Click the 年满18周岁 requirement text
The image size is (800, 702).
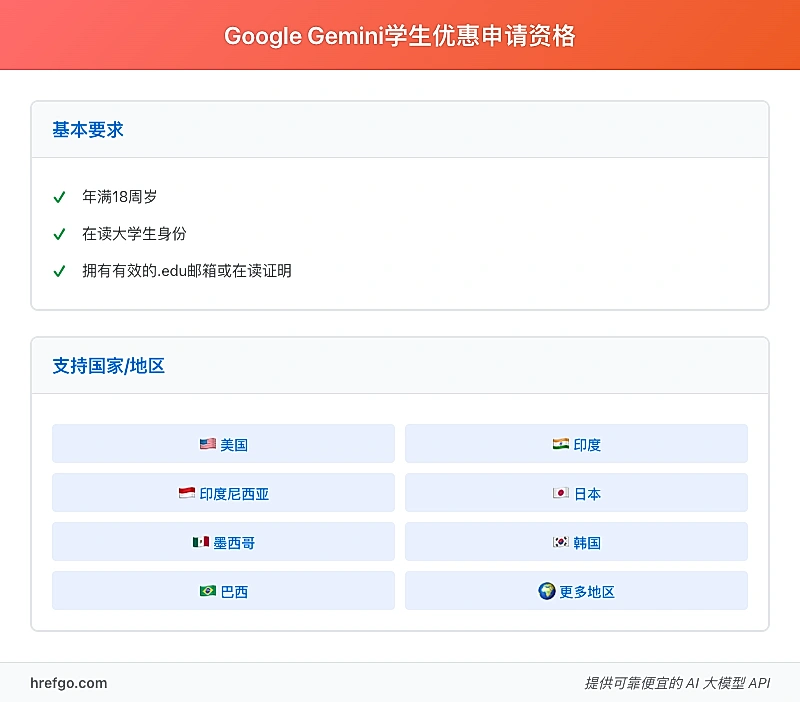pos(120,196)
